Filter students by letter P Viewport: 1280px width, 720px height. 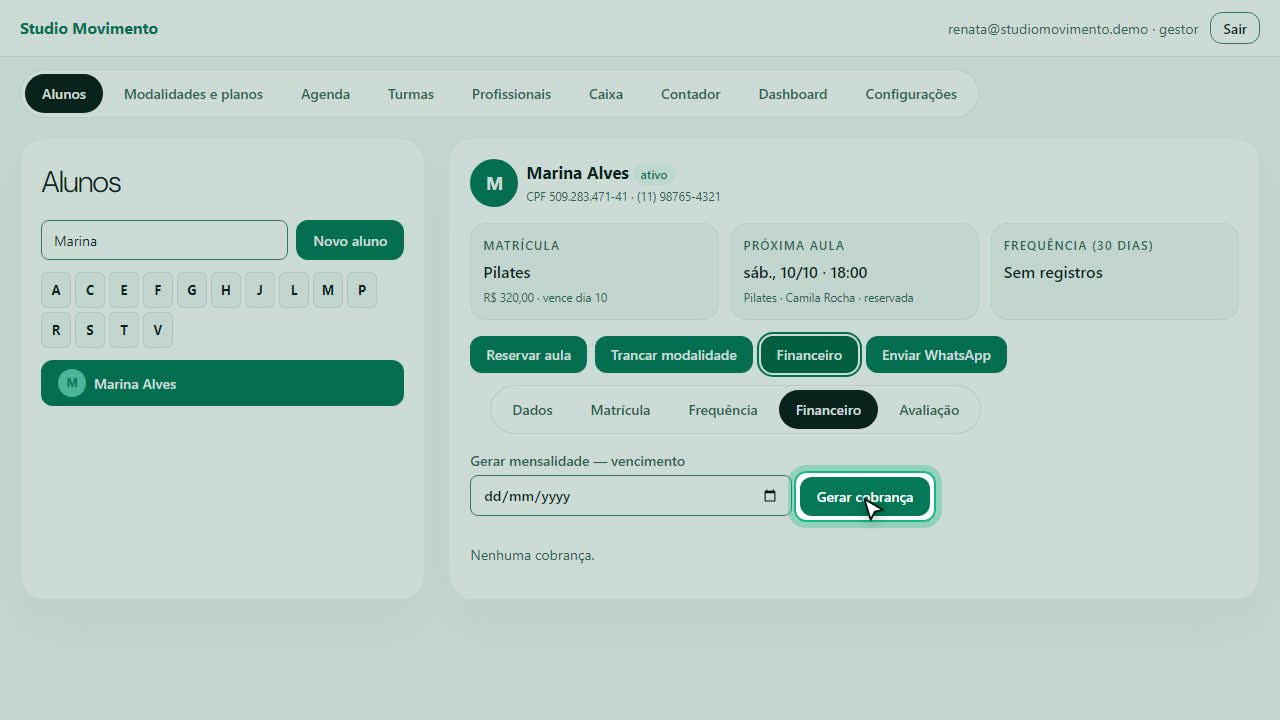tap(362, 290)
